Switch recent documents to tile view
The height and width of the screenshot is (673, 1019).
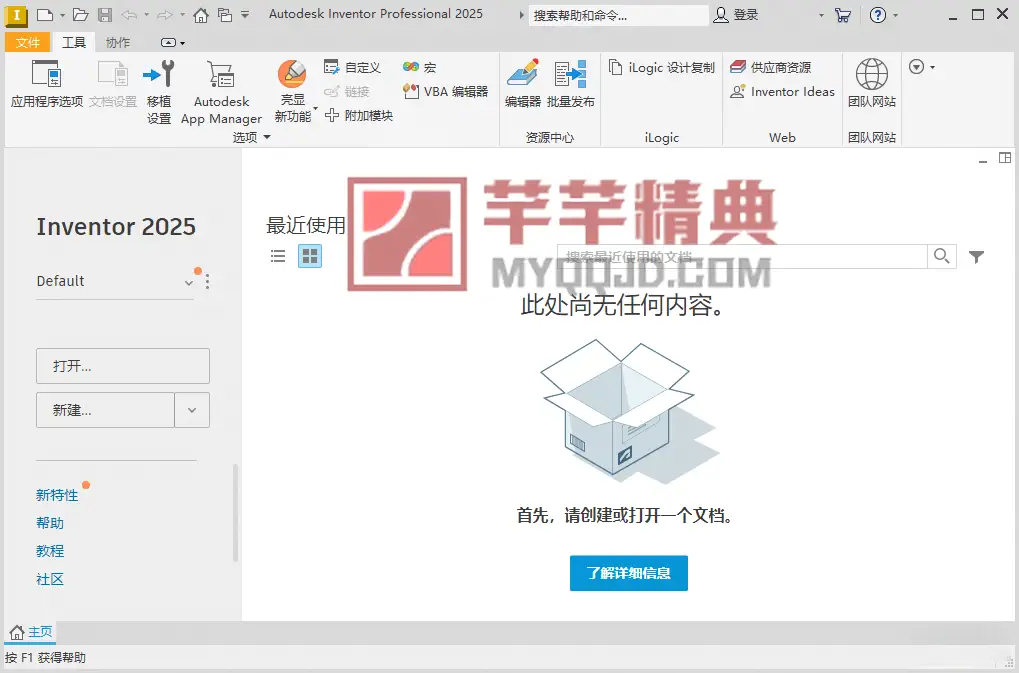[310, 256]
